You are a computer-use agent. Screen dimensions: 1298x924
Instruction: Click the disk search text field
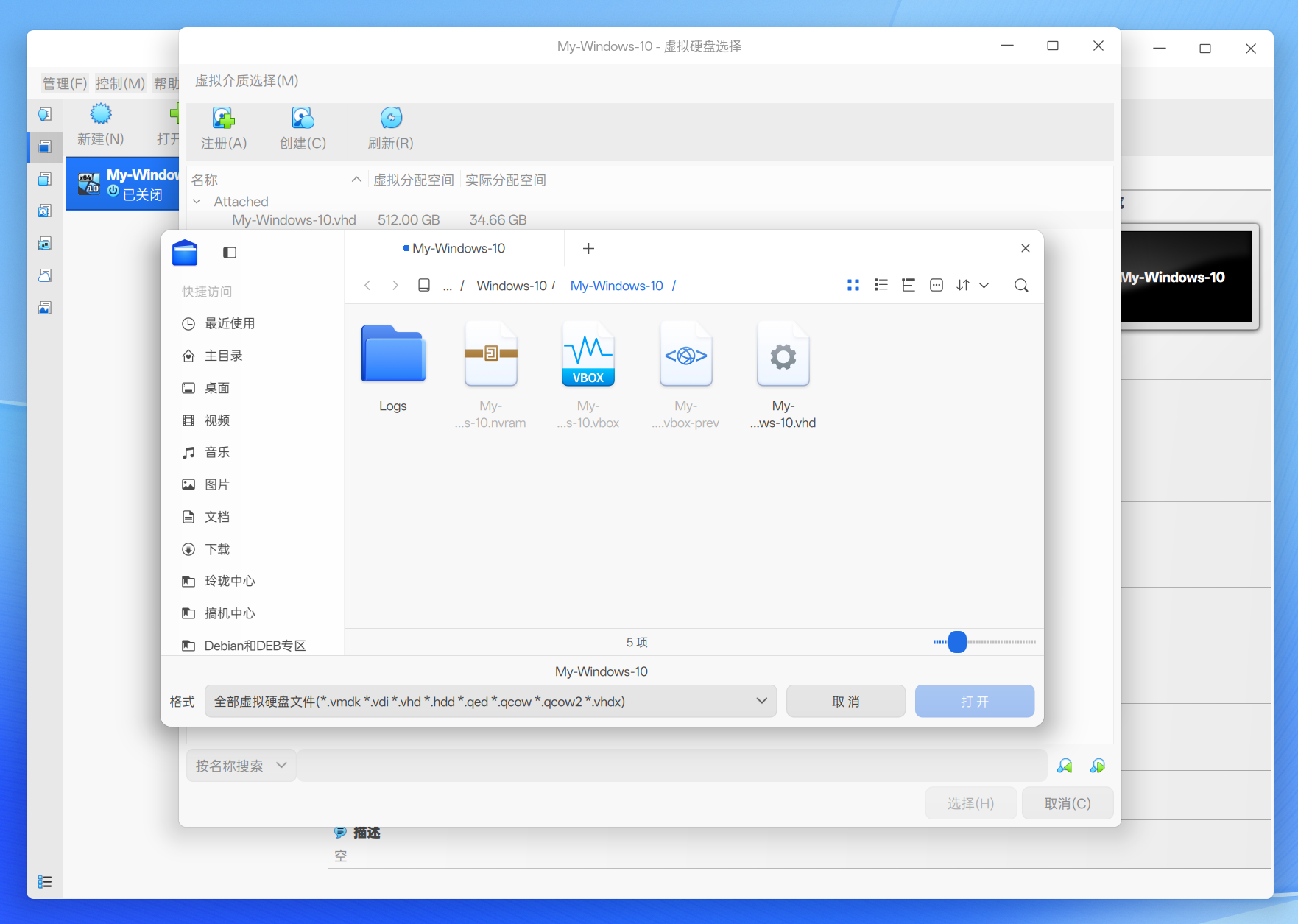671,766
